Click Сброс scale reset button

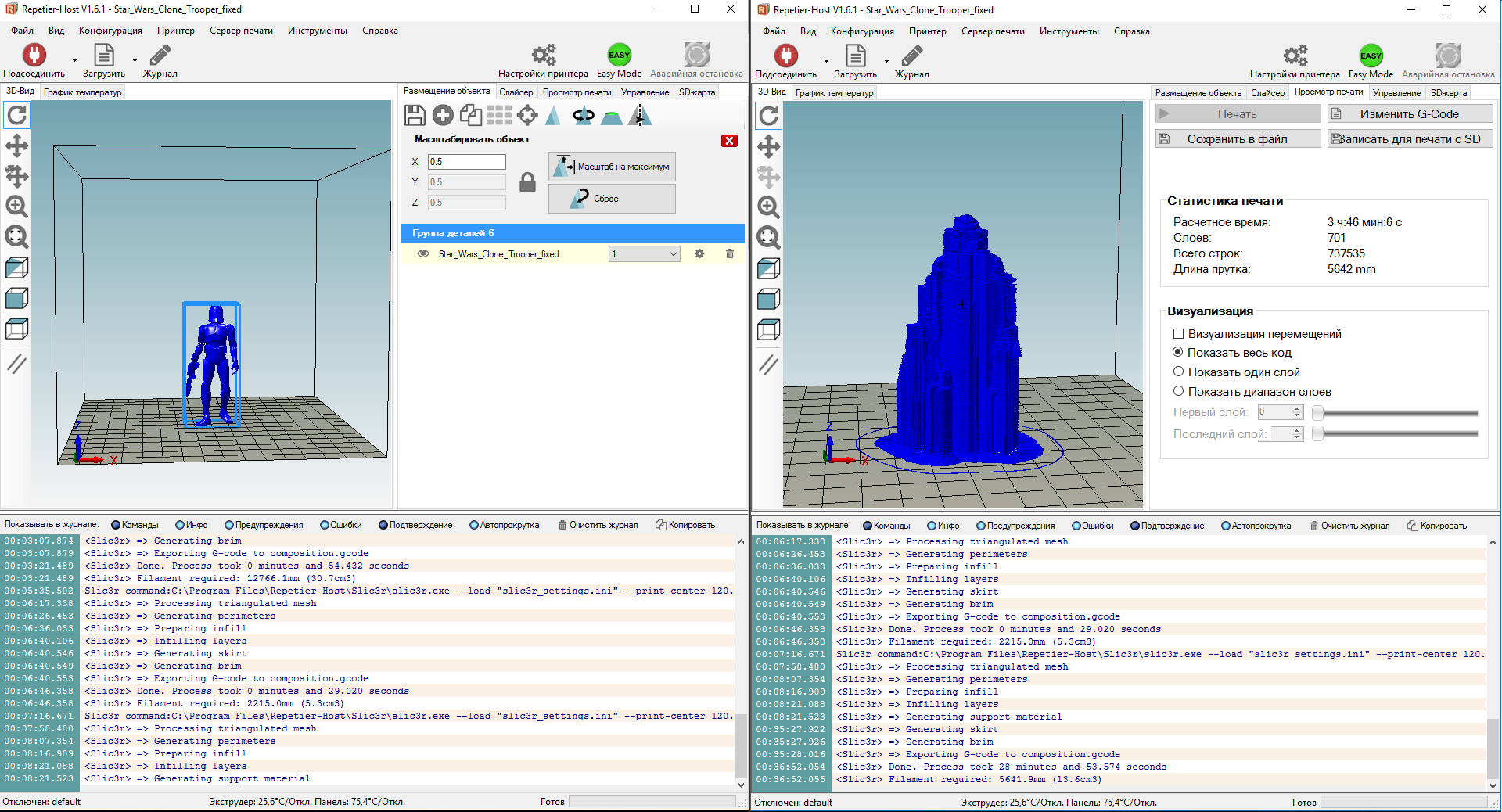[x=612, y=199]
